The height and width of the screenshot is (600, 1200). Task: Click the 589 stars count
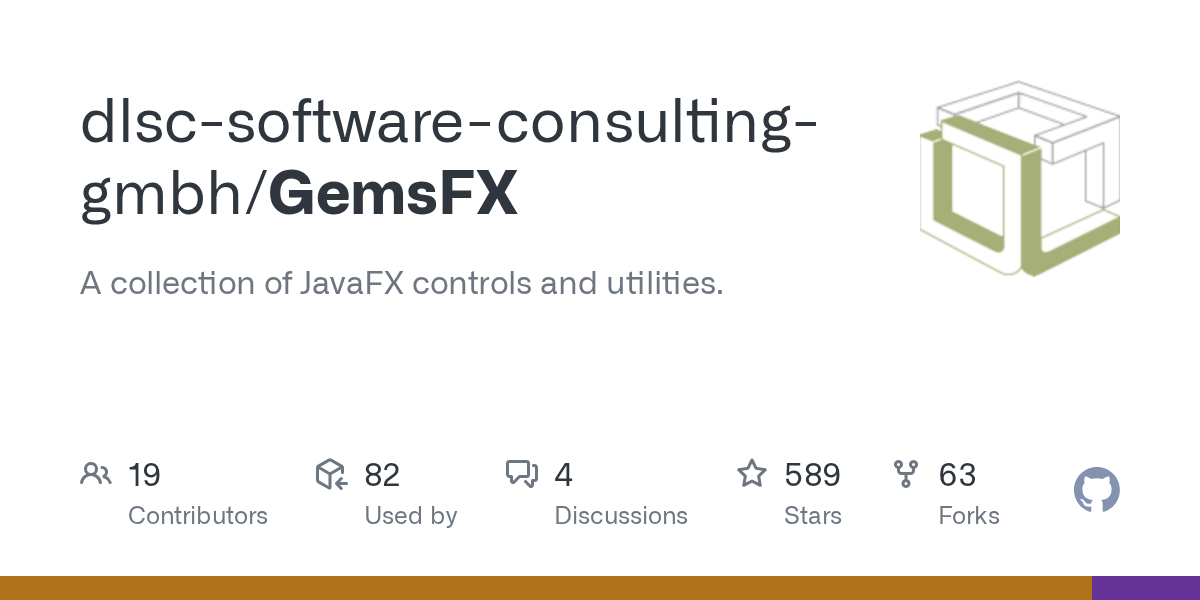coord(812,475)
